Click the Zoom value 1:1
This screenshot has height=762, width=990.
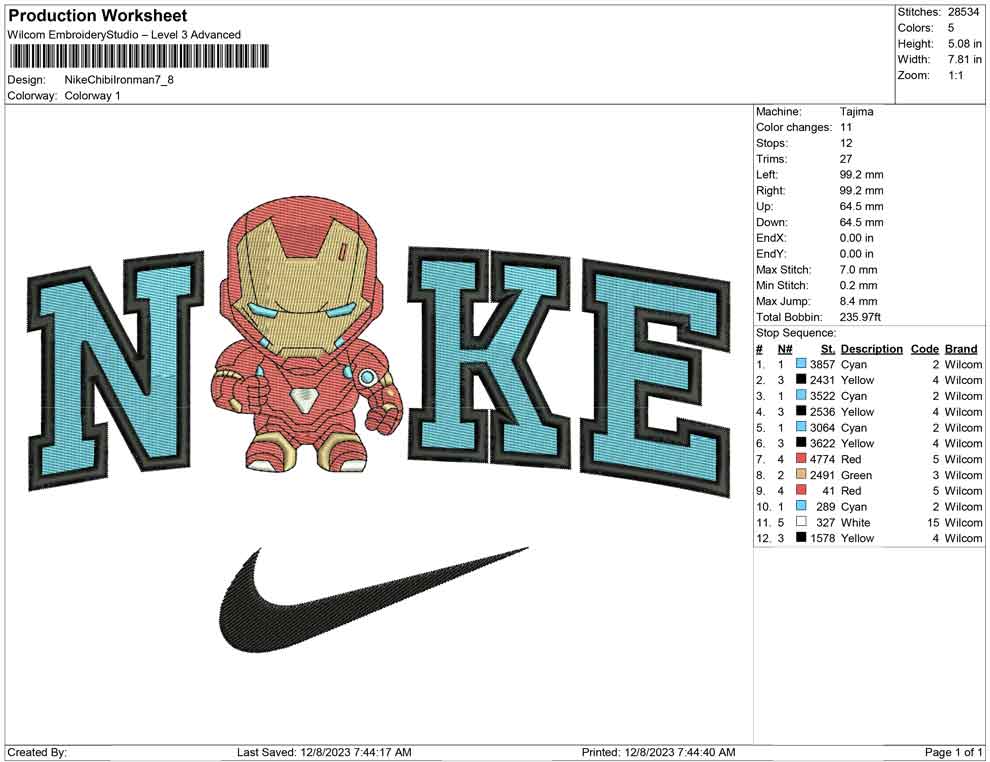[955, 75]
